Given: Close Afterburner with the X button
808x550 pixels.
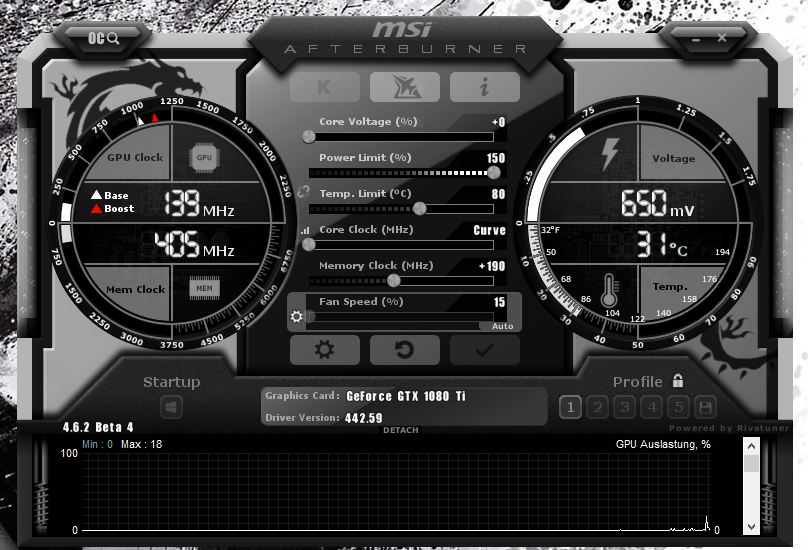Looking at the screenshot, I should (x=722, y=38).
